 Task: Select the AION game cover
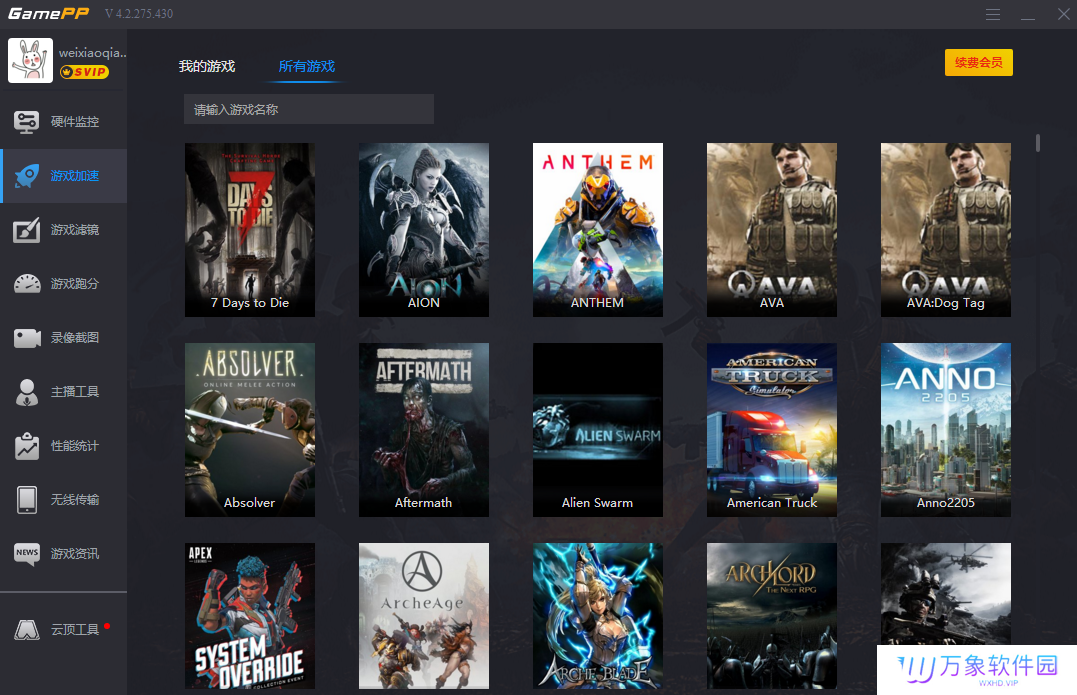pos(424,230)
